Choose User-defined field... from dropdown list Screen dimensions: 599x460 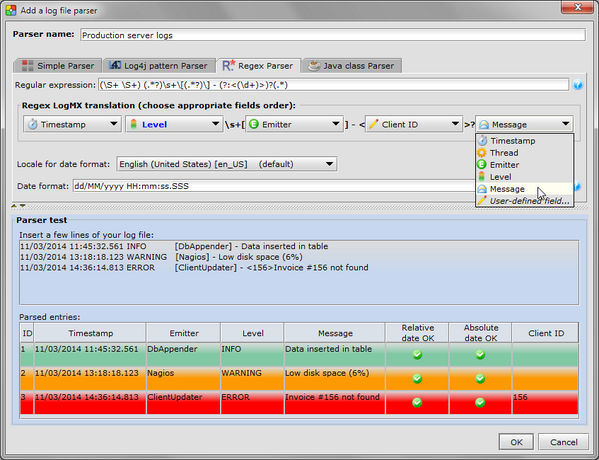pyautogui.click(x=524, y=201)
